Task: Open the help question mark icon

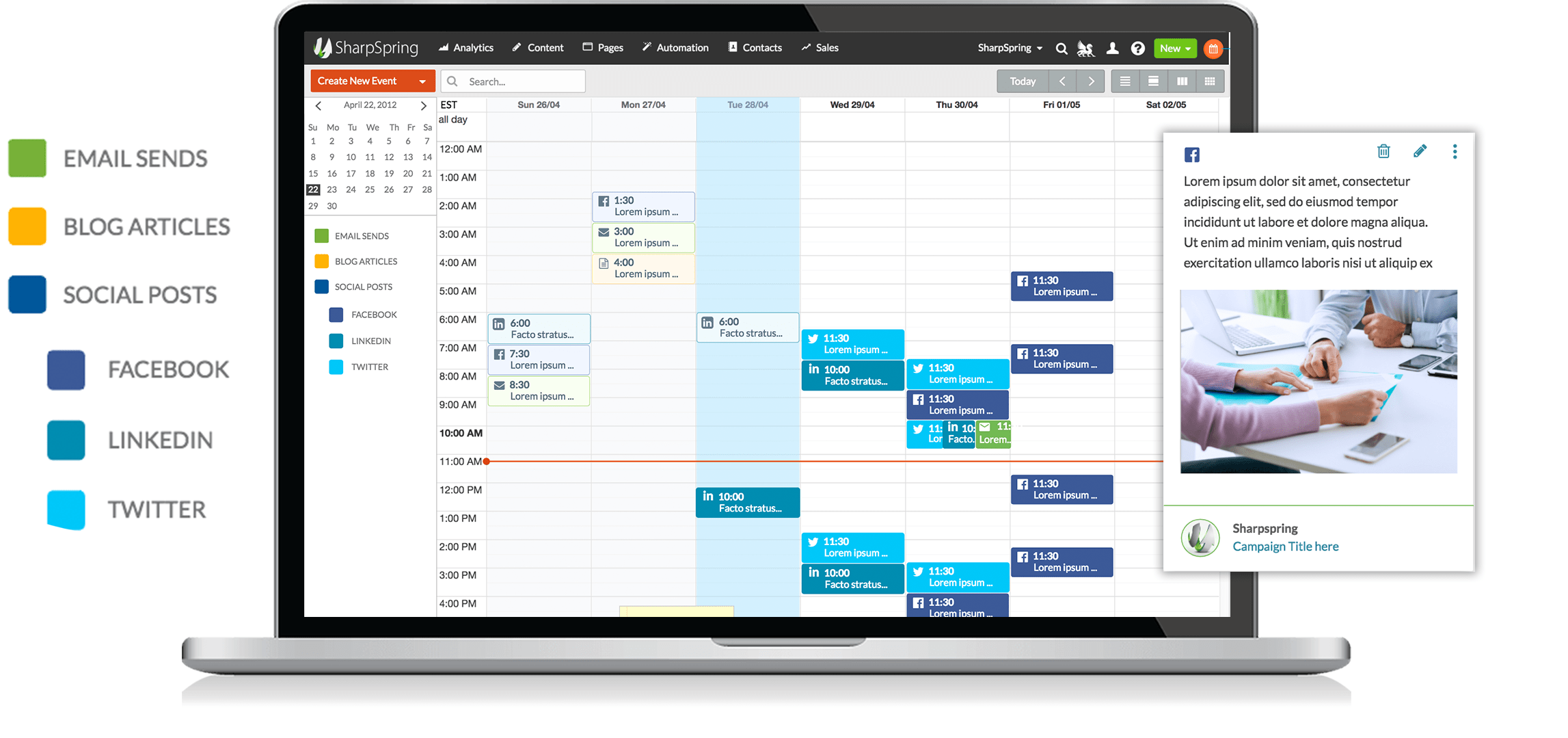Action: 1137,49
